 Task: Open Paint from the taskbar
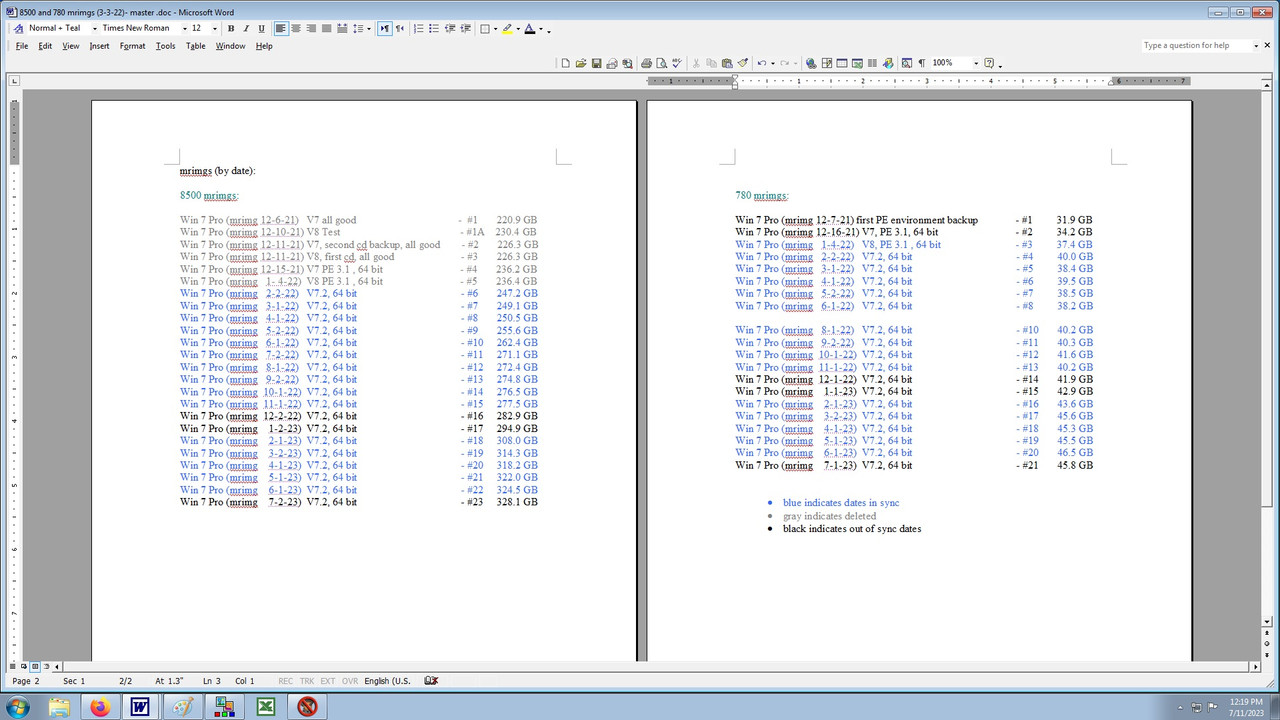pyautogui.click(x=182, y=707)
